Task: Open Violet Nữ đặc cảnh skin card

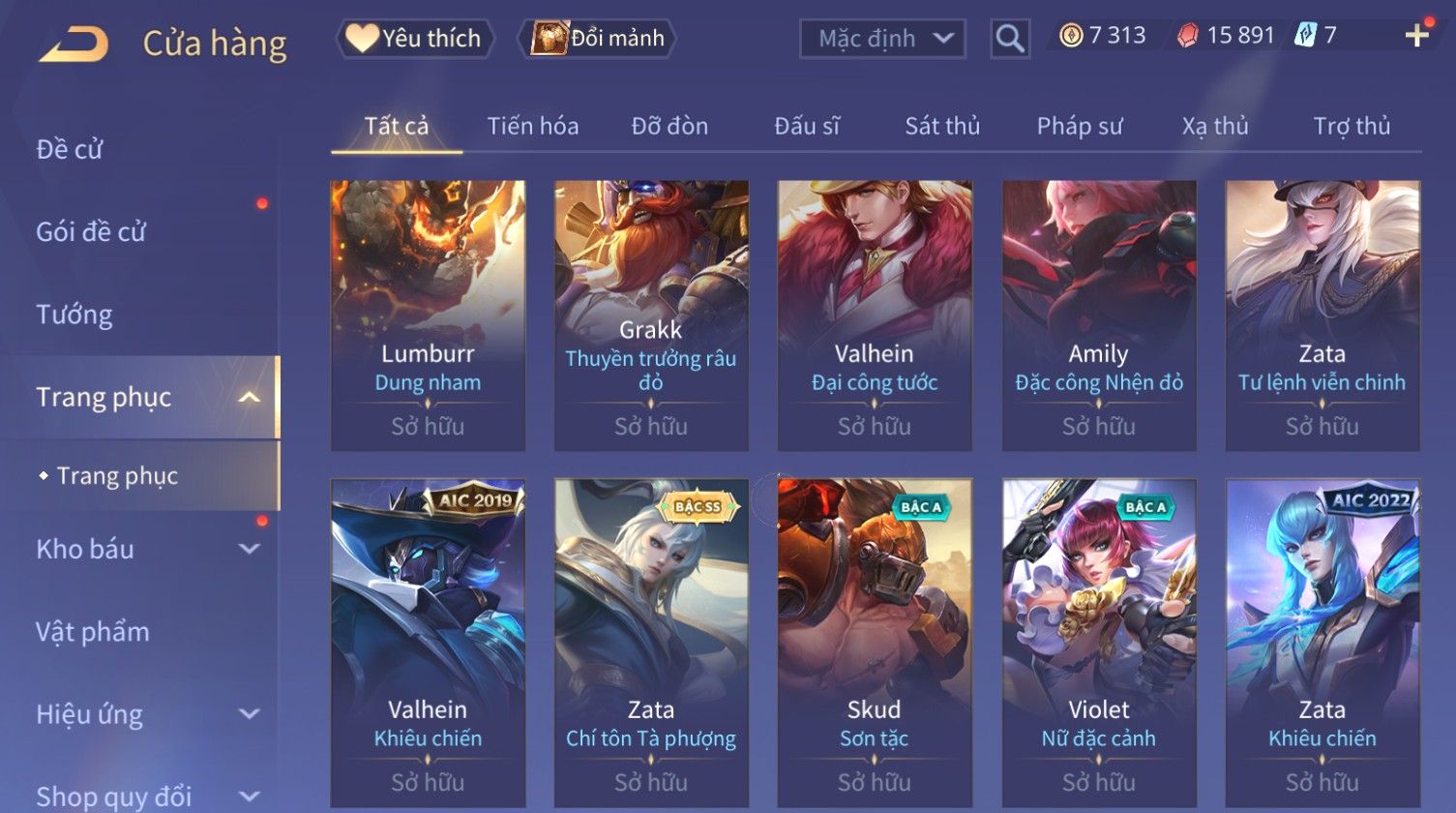Action: (x=1098, y=642)
